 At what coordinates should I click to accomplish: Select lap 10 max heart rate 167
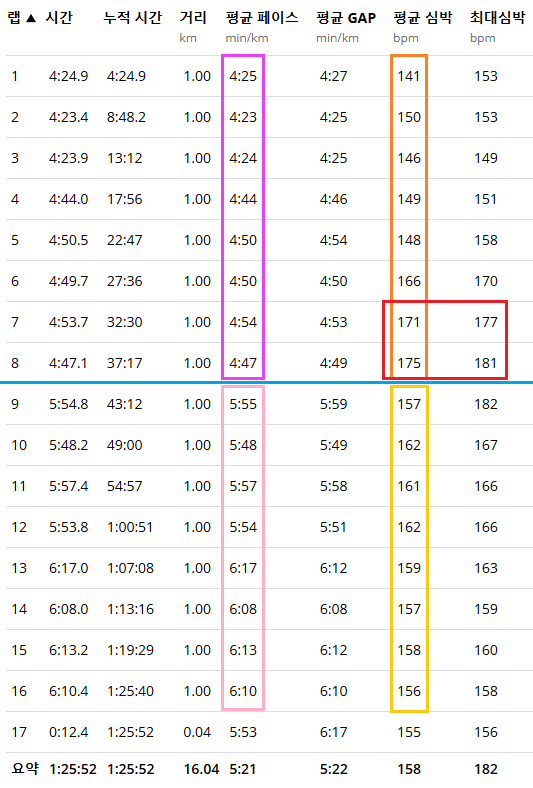point(486,445)
